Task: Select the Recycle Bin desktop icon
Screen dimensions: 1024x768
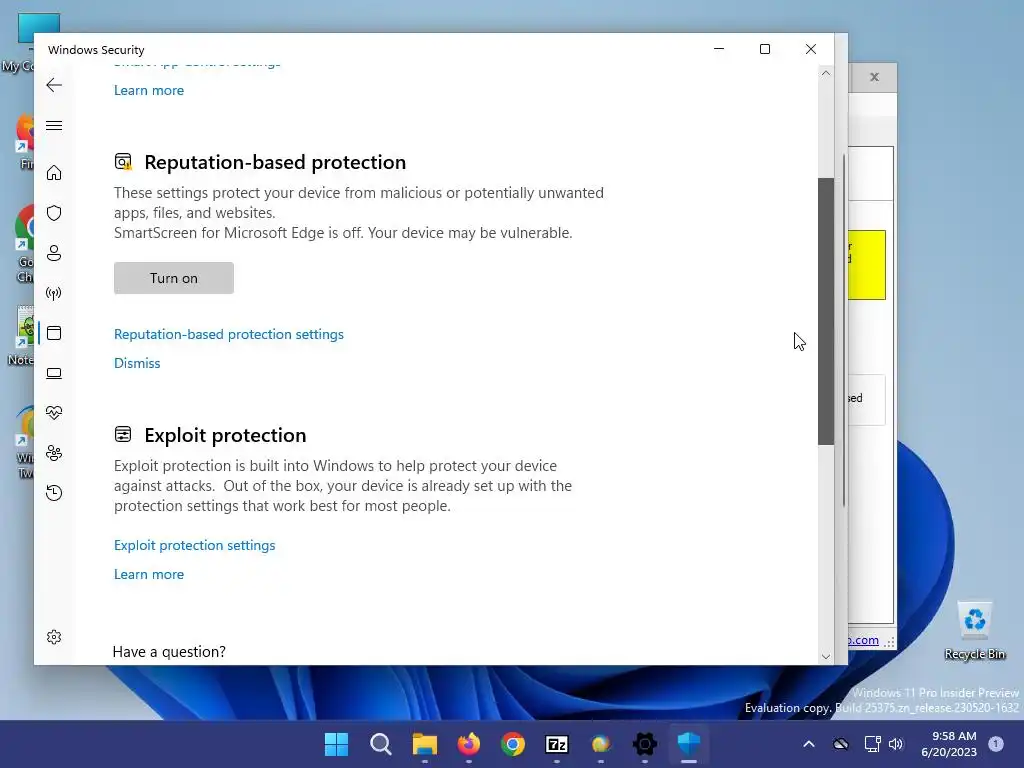Action: click(975, 631)
